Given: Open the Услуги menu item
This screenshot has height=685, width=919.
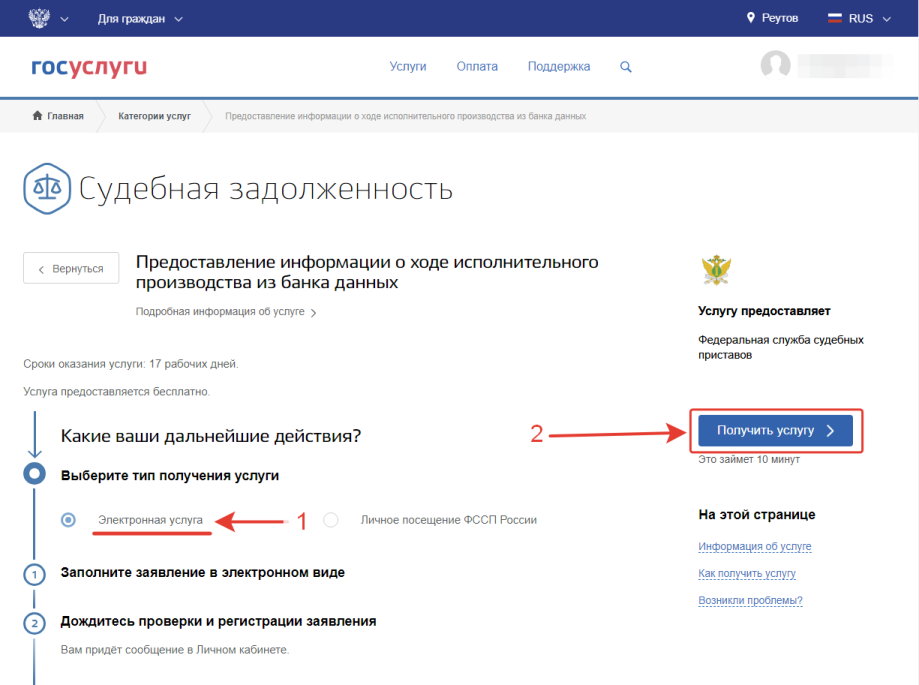Looking at the screenshot, I should pos(408,67).
